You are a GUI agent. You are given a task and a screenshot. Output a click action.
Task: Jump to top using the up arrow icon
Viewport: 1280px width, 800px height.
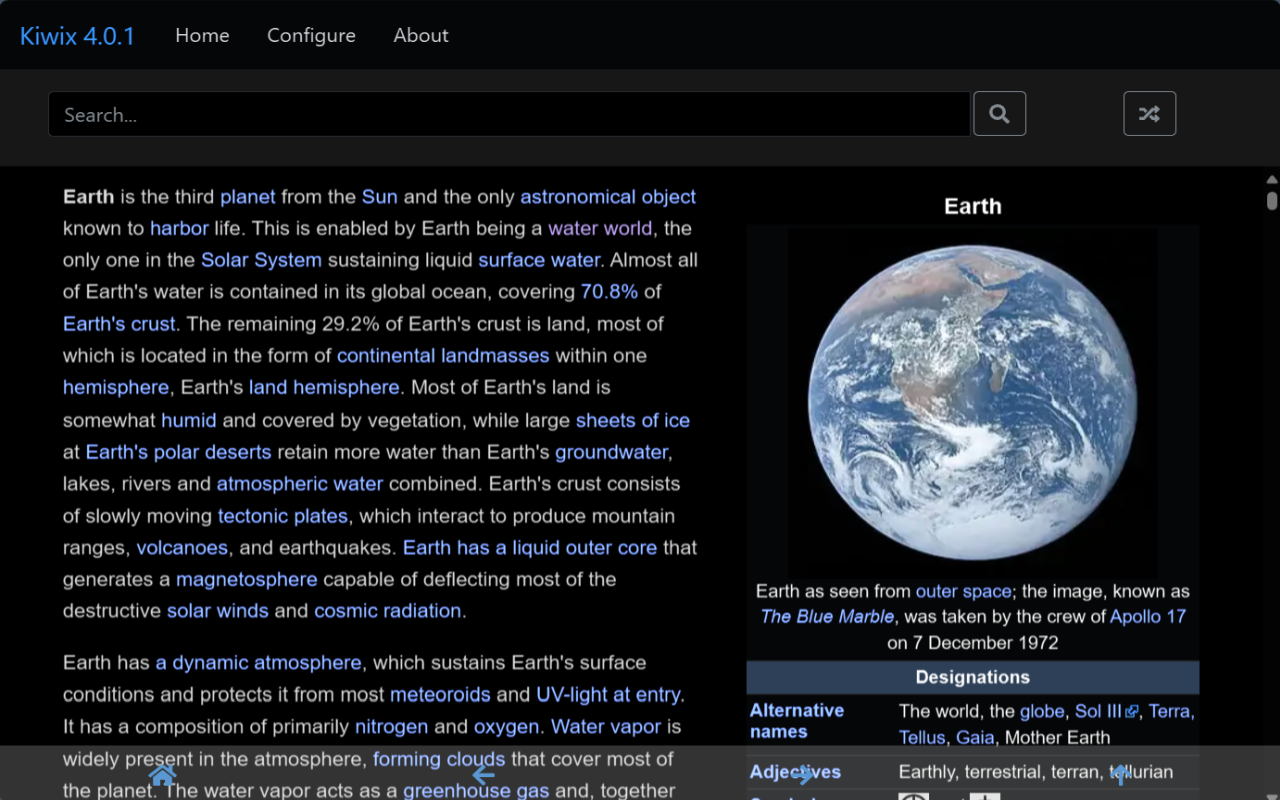(x=1120, y=774)
